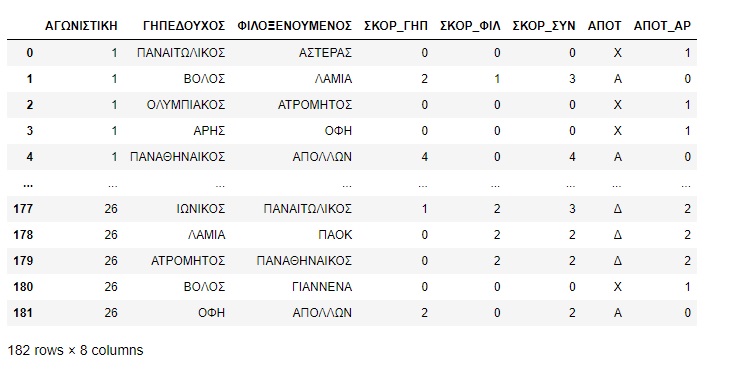Select row index 181
This screenshot has height=370, width=733.
[23, 312]
